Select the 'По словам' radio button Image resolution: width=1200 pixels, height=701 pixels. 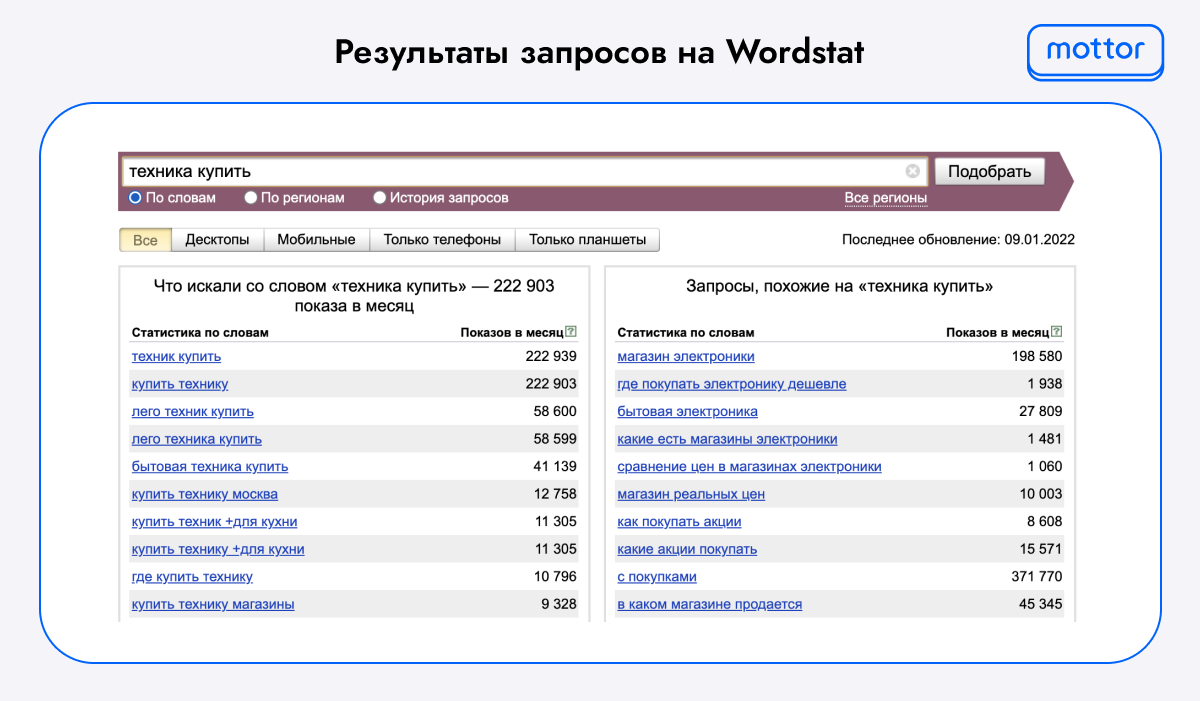click(x=136, y=198)
